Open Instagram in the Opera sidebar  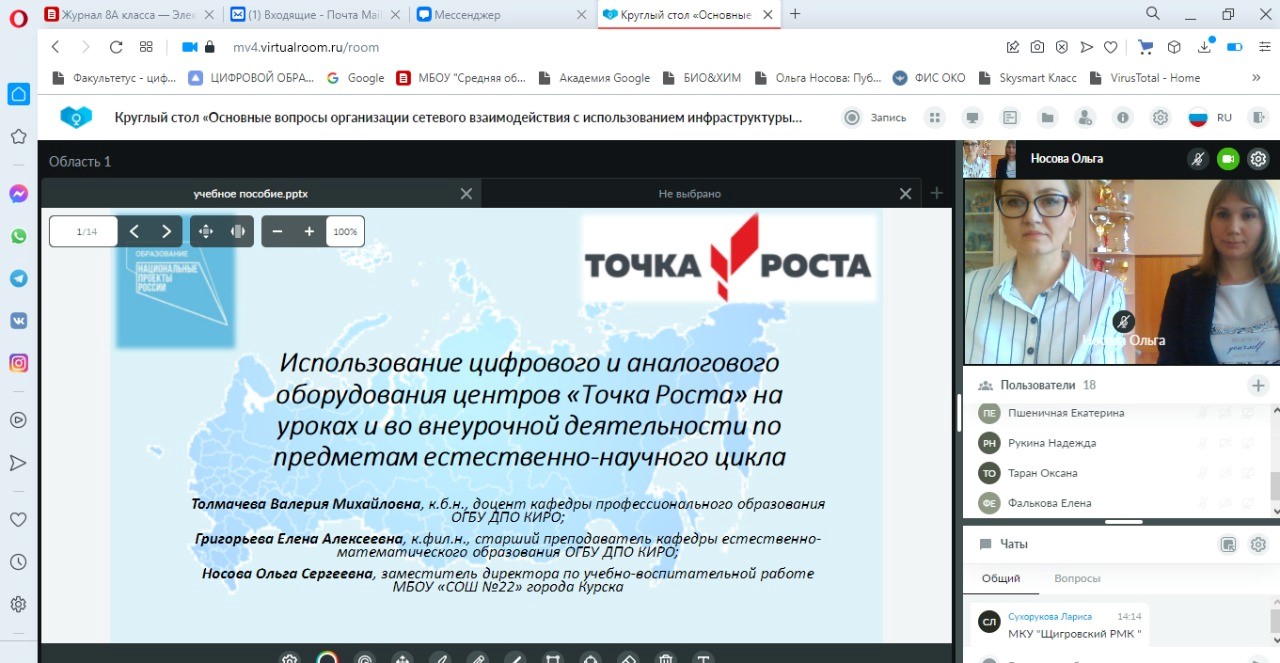pos(18,363)
